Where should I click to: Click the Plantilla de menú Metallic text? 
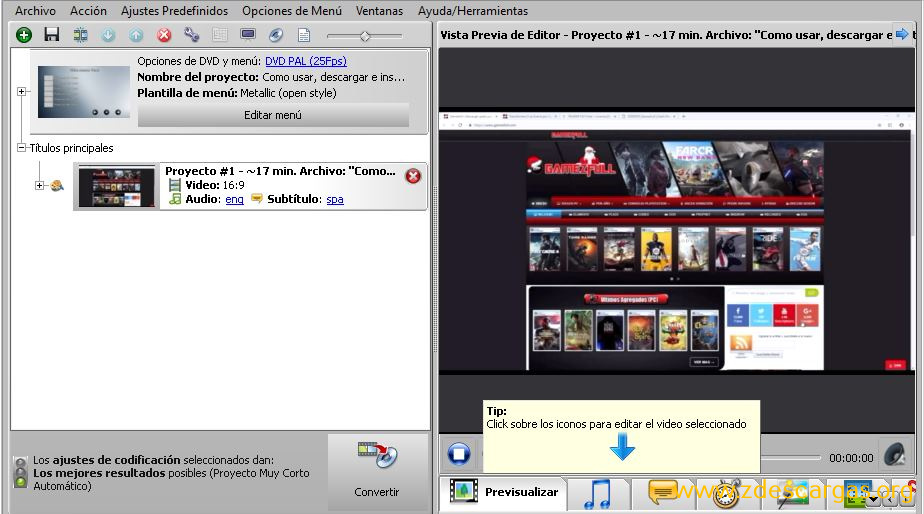288,93
